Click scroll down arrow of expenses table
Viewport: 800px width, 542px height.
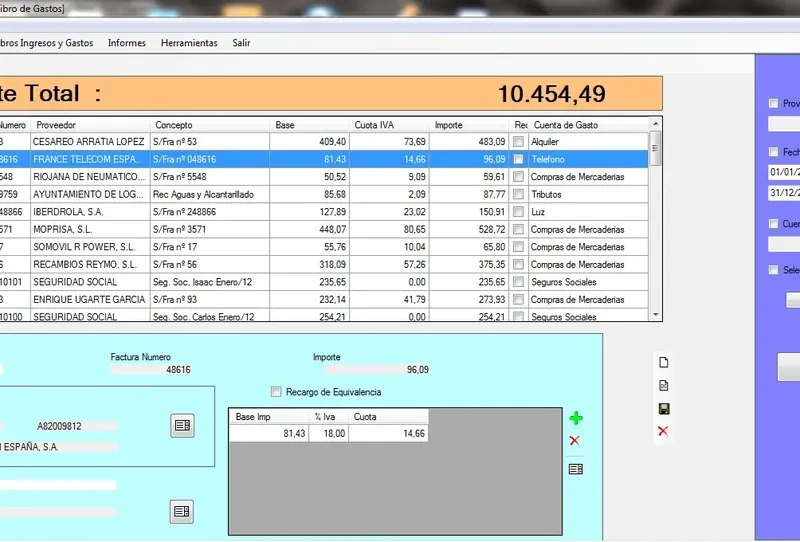656,315
